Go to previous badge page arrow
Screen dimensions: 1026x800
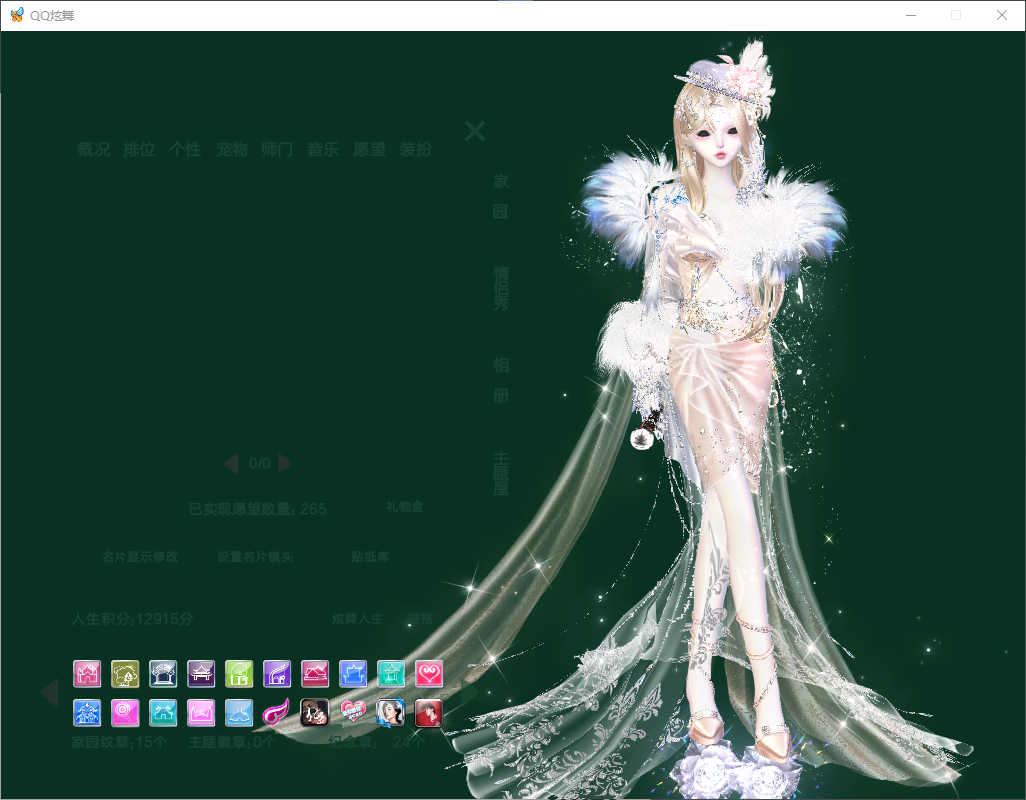coord(50,693)
